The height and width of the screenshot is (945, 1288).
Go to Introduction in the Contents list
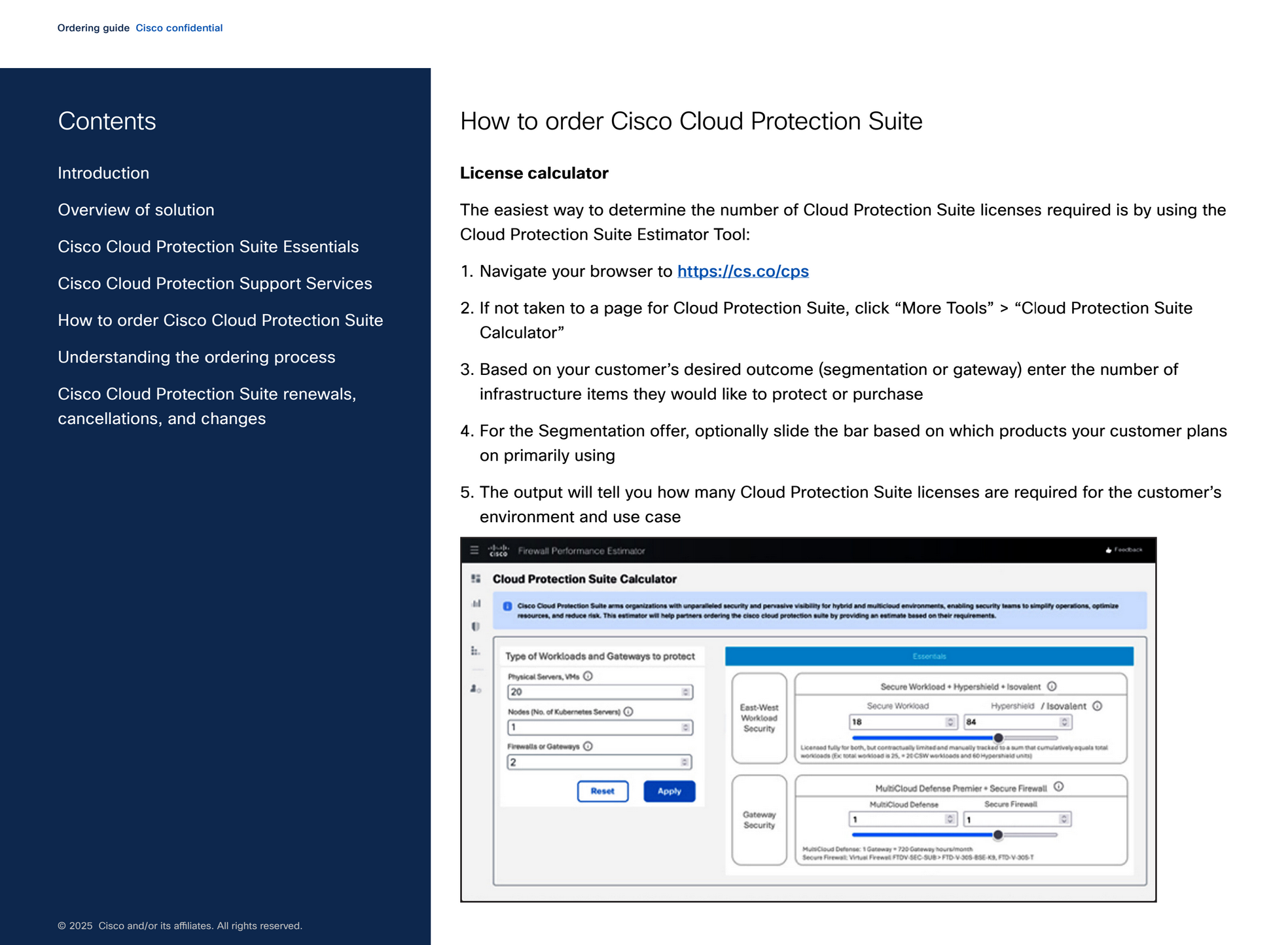[x=103, y=173]
